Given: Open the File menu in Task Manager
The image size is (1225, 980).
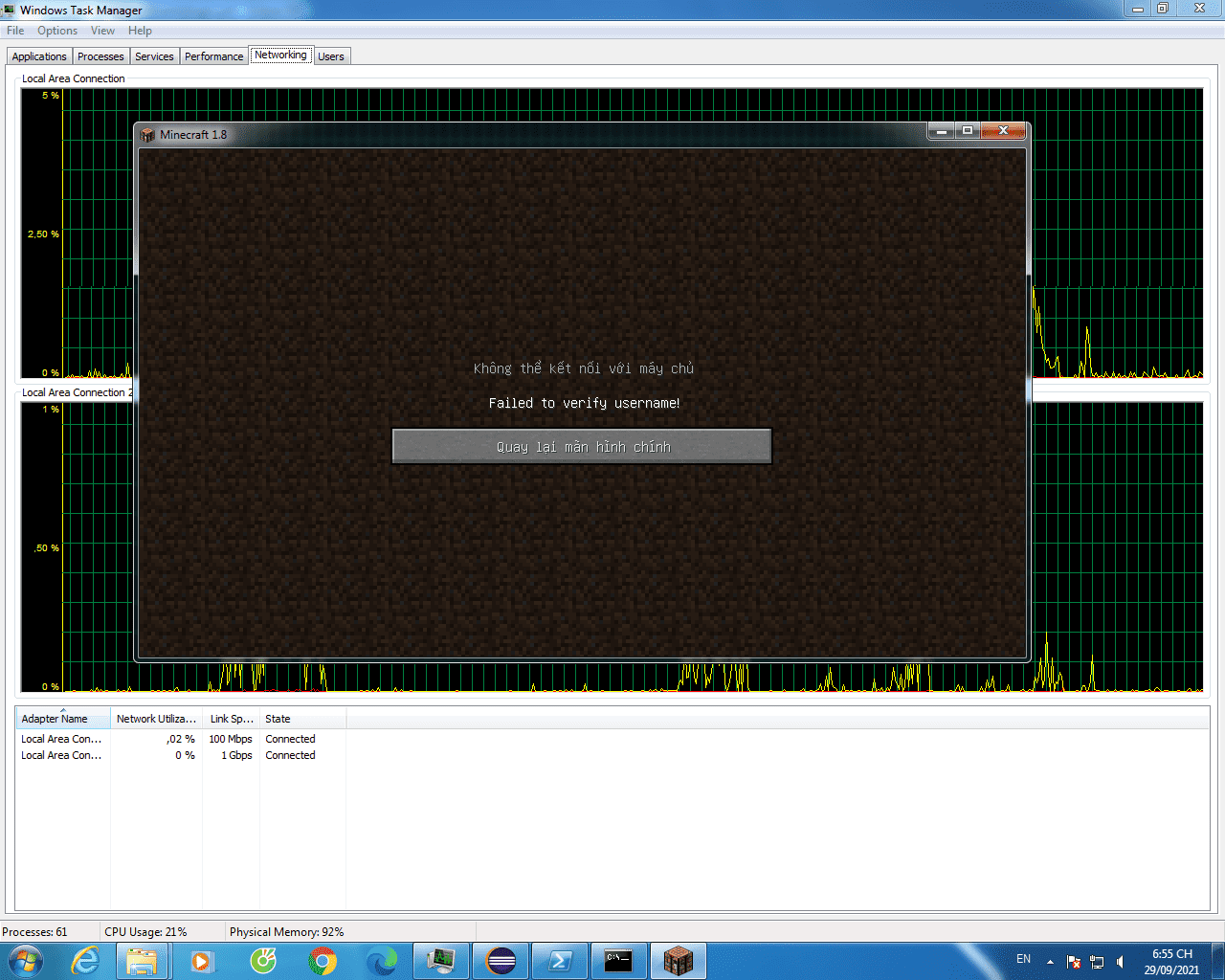Looking at the screenshot, I should [x=15, y=31].
